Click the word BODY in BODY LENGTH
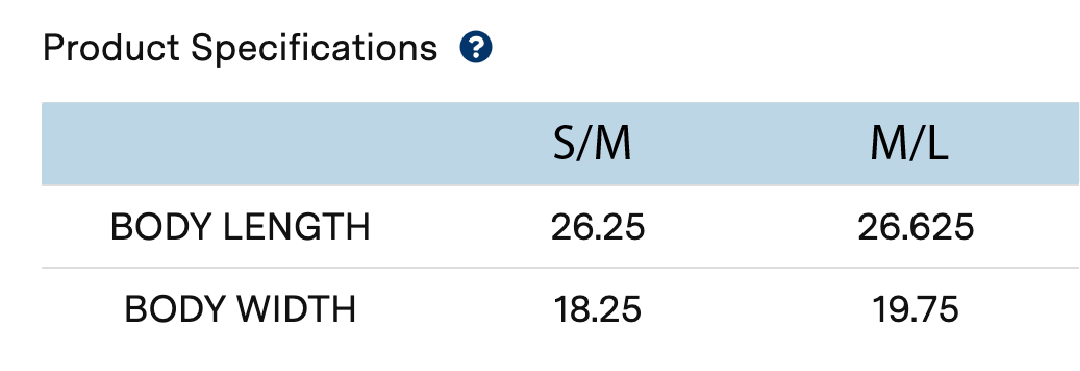 163,227
